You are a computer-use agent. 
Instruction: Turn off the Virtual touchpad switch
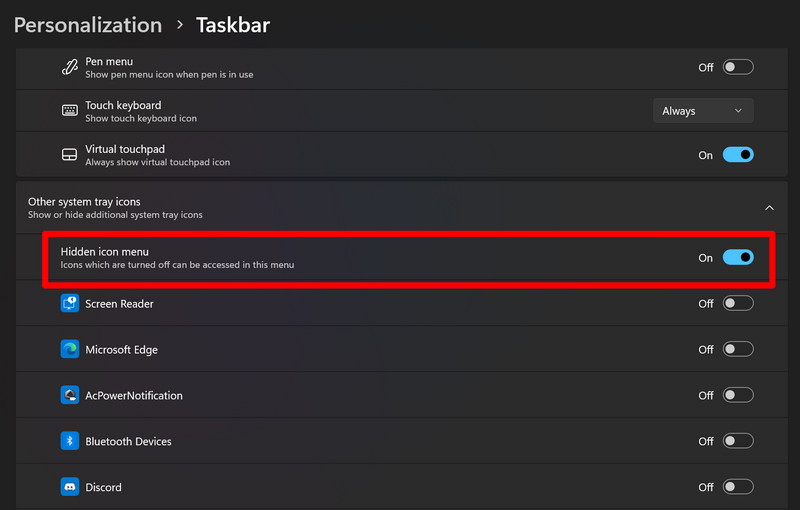738,155
